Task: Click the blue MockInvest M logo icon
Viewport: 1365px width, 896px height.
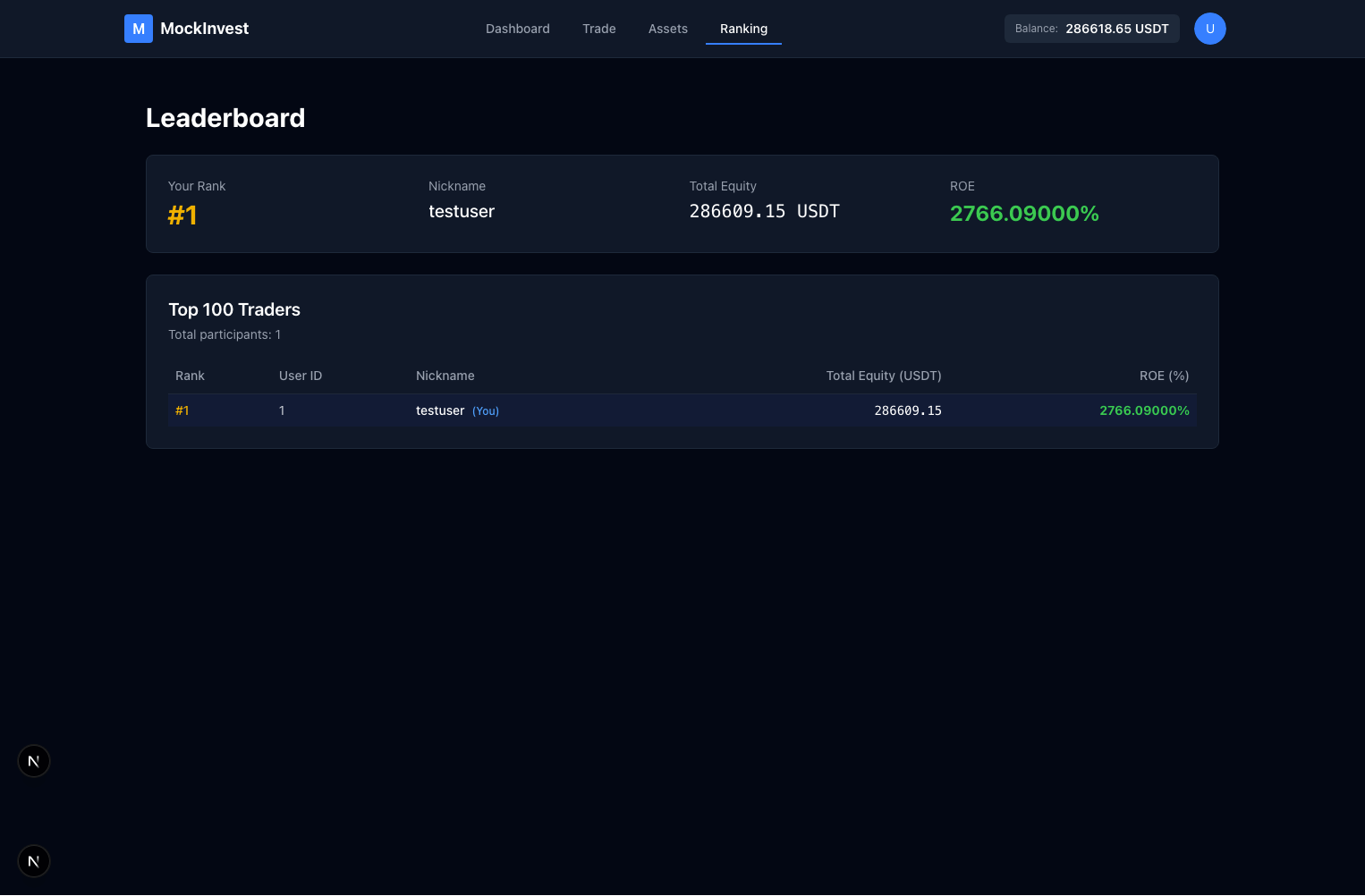Action: point(139,29)
